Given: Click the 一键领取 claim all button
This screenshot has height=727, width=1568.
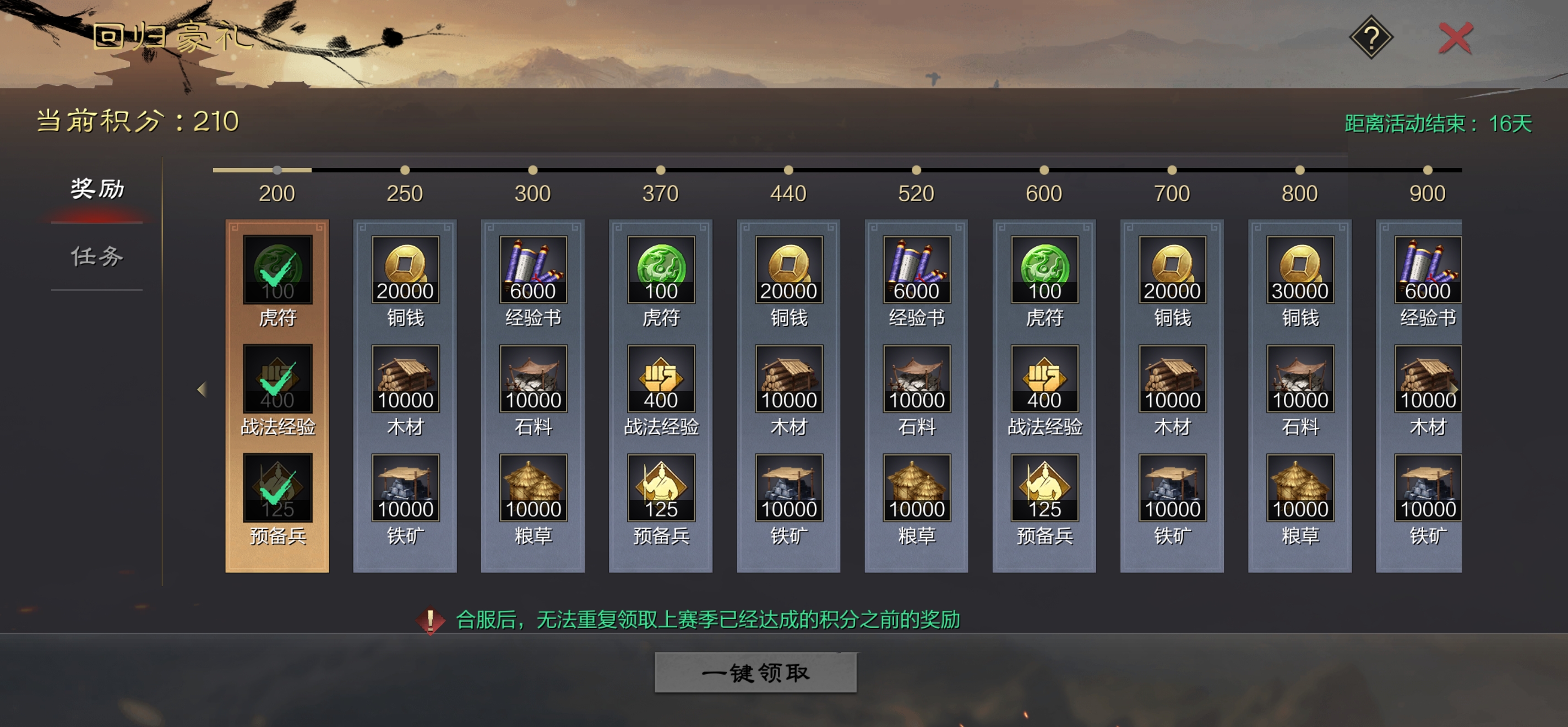Looking at the screenshot, I should click(755, 673).
